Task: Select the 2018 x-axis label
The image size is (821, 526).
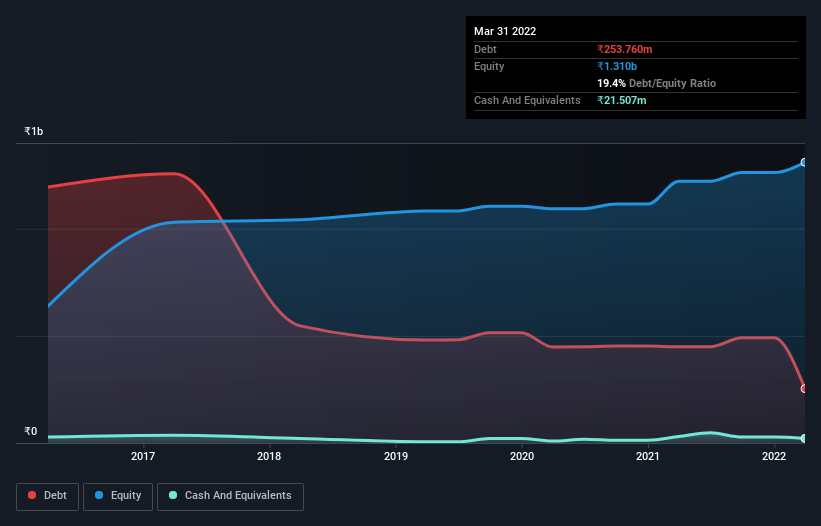Action: (269, 456)
